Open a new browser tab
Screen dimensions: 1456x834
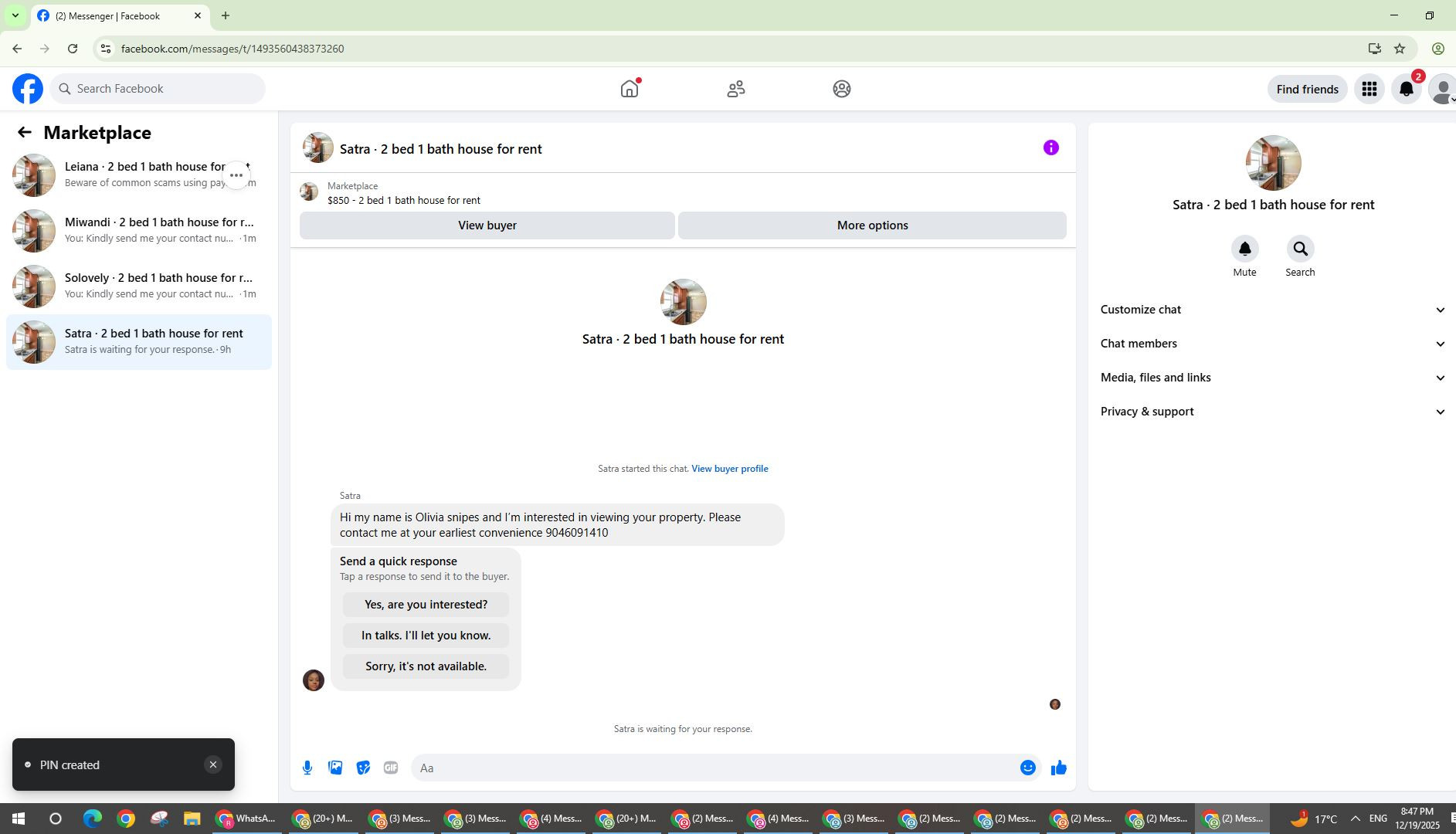pyautogui.click(x=226, y=15)
